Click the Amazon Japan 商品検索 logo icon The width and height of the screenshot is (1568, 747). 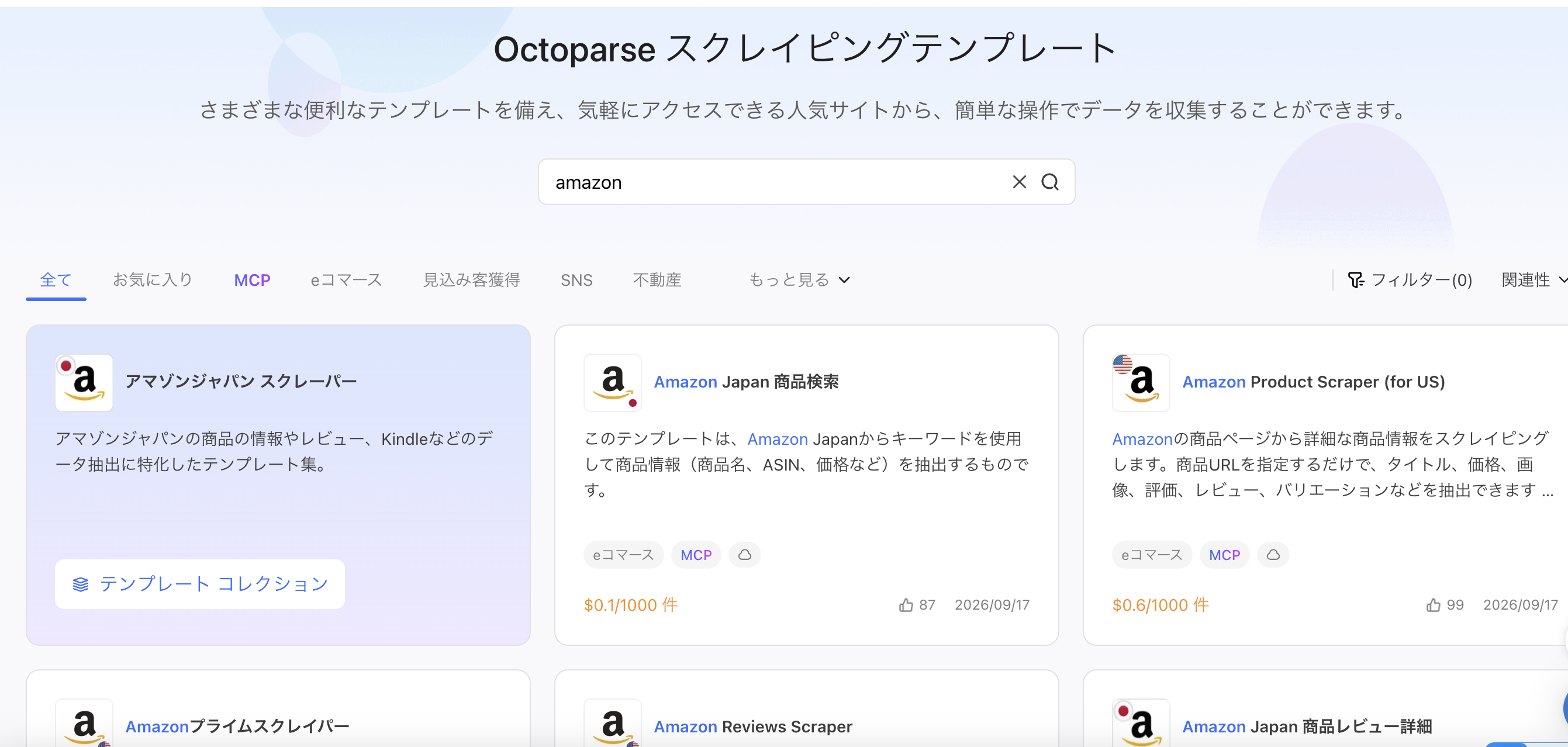coord(612,382)
